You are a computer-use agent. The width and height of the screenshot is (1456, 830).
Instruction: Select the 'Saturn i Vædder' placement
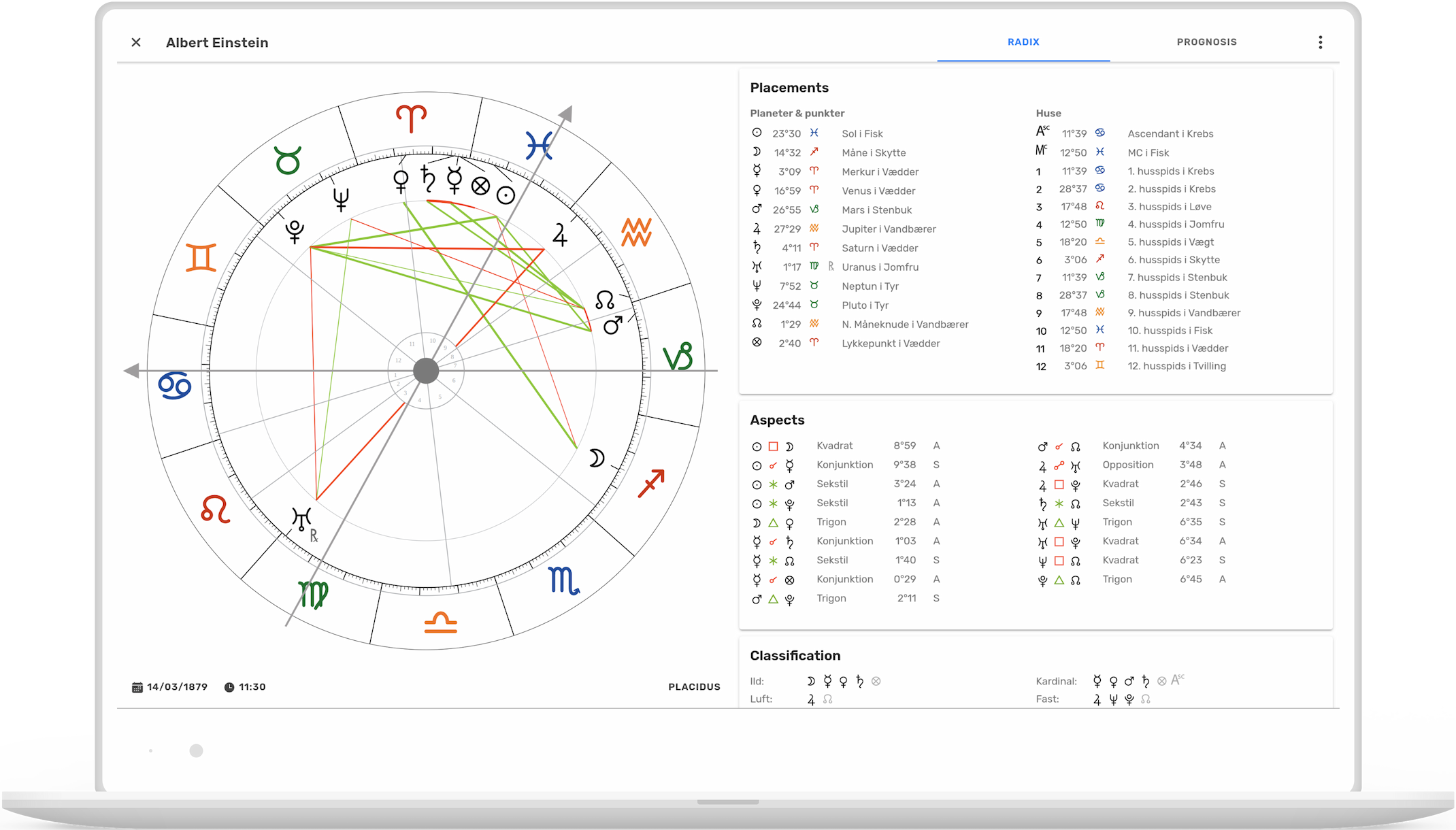coord(880,248)
